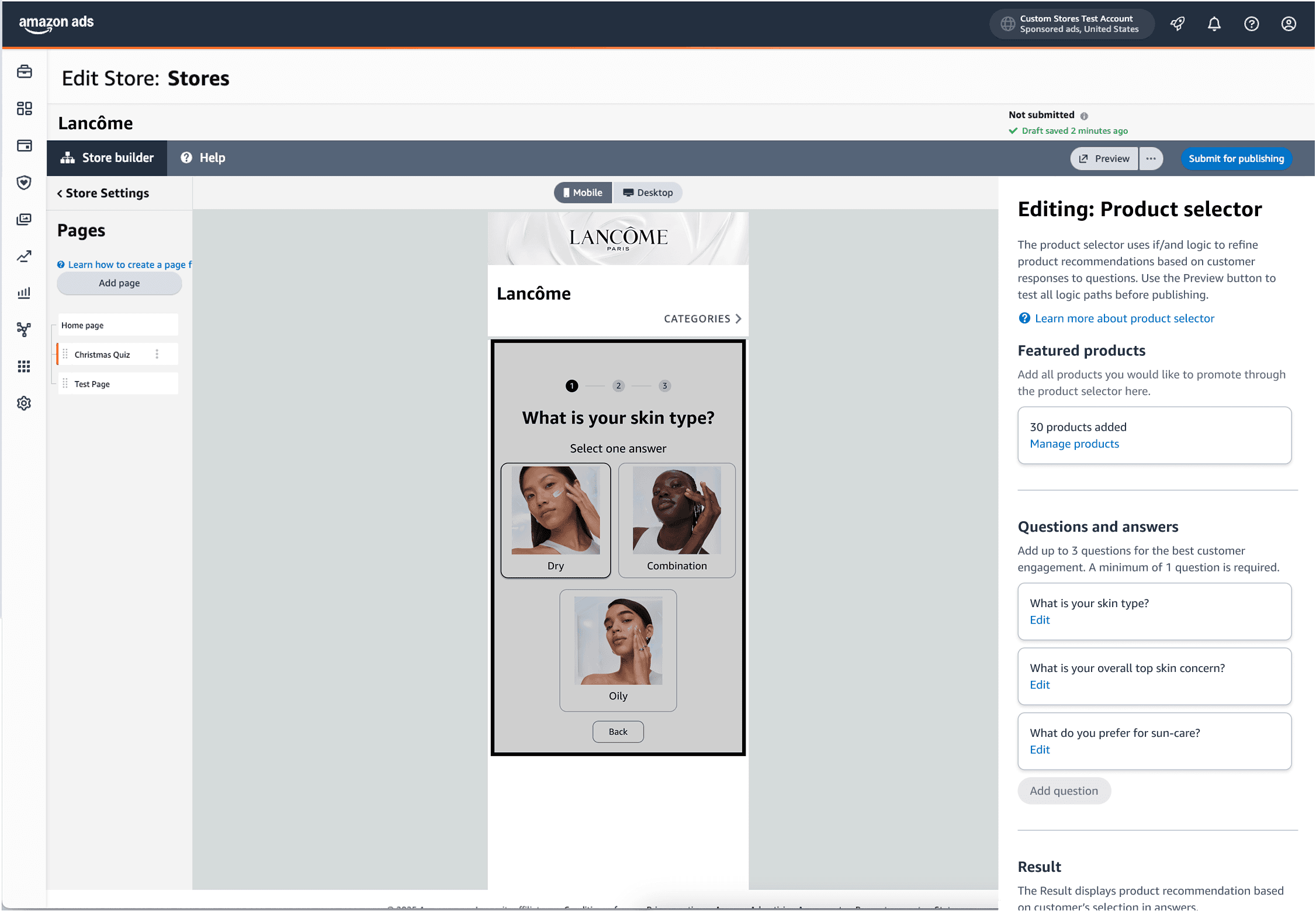Click the settings gear in left sidebar
Viewport: 1316px width, 911px height.
point(24,403)
